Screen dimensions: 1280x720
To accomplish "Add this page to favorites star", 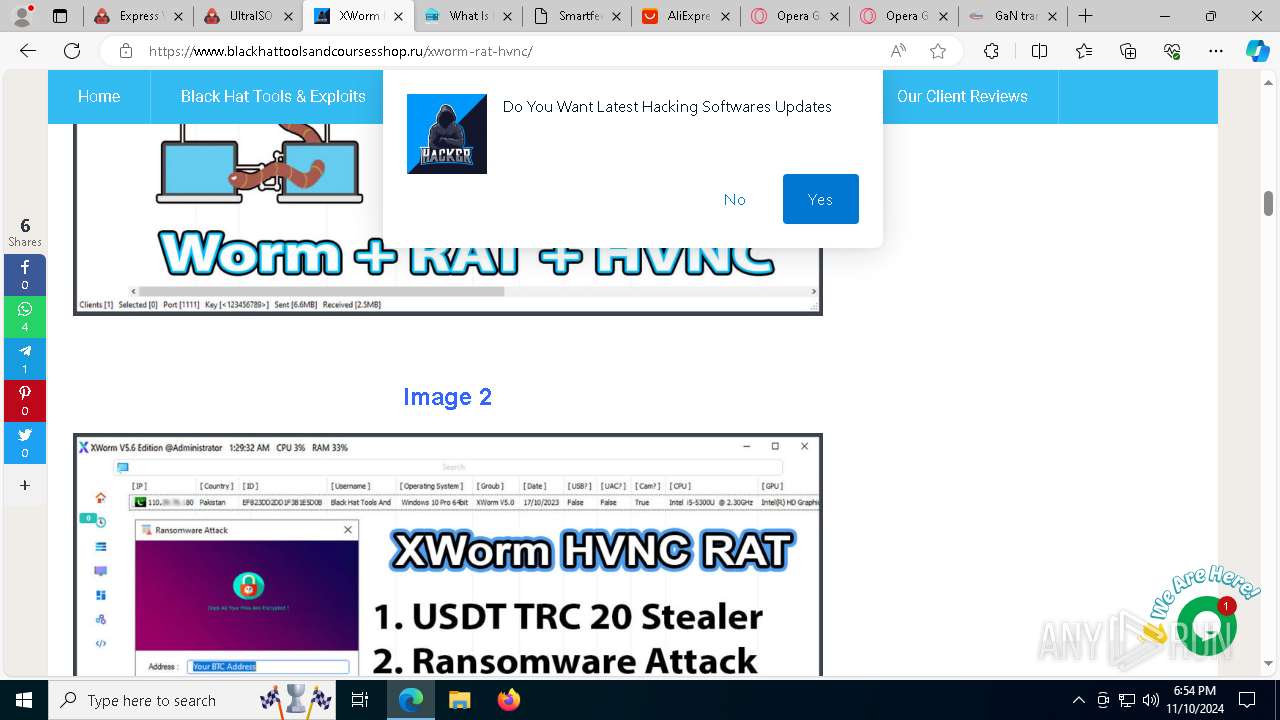I will pos(938,51).
